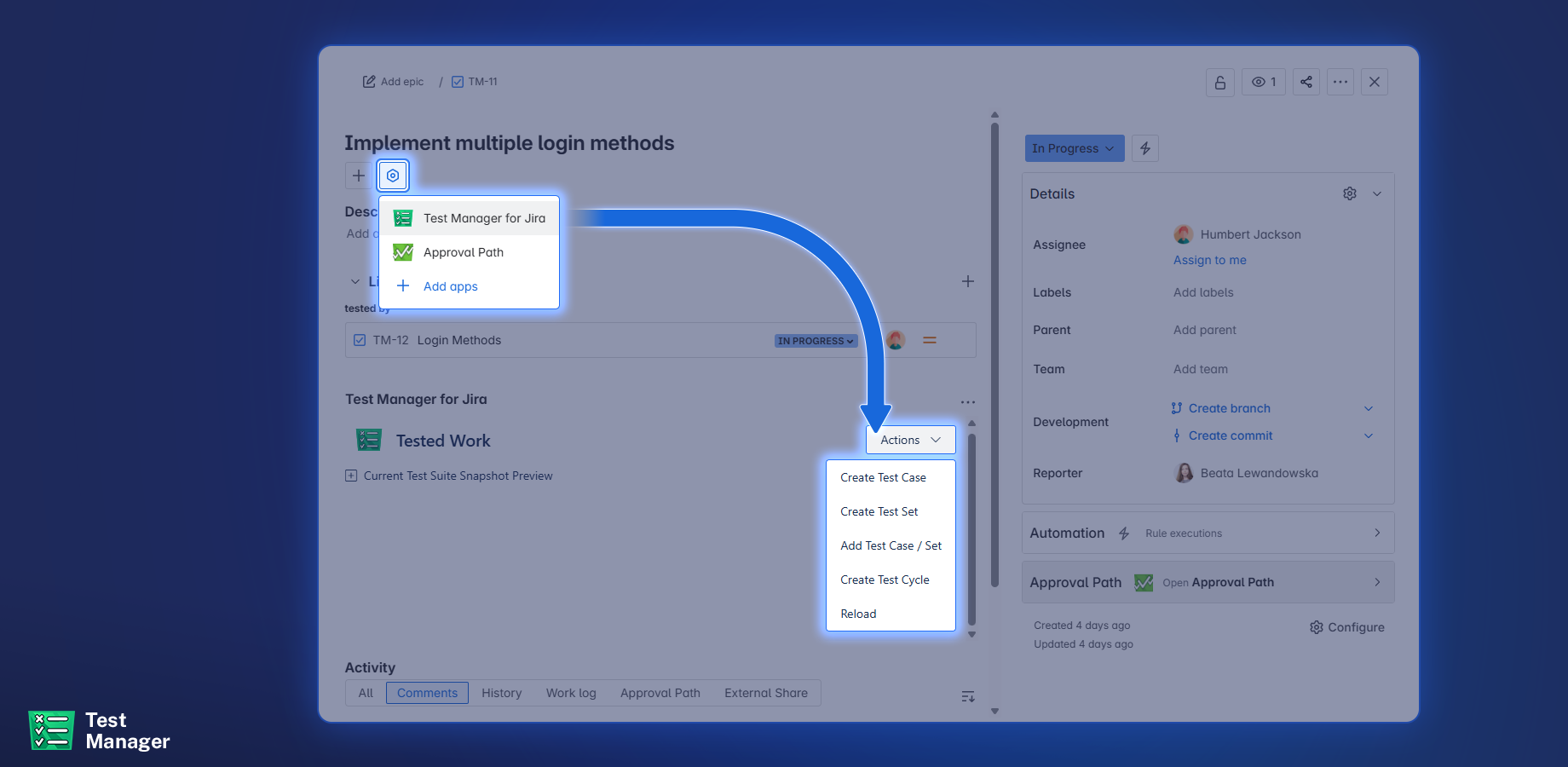
Task: Expand the Create commit chevron
Action: tap(1369, 435)
